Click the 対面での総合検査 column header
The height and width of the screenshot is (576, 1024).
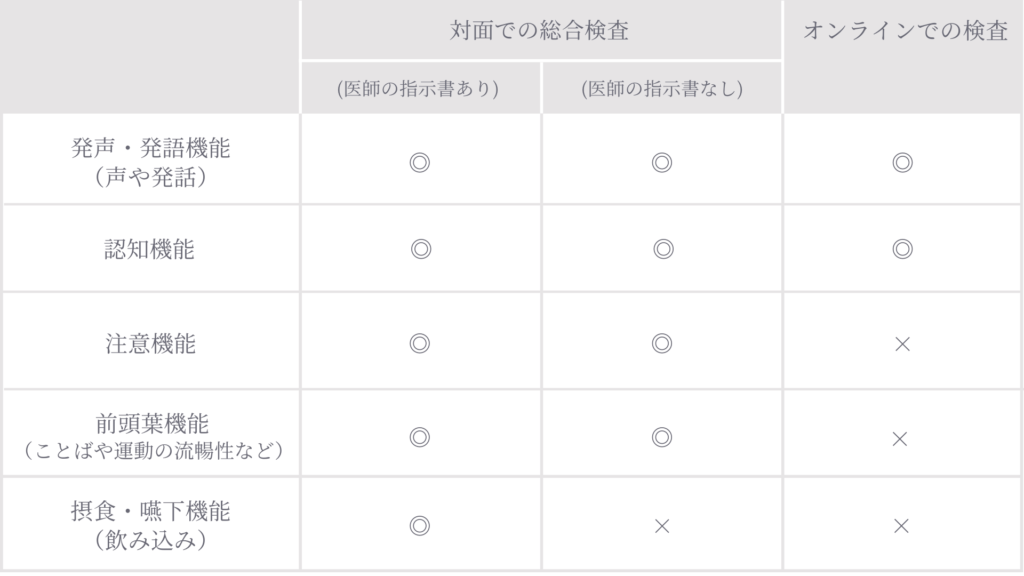tap(540, 31)
